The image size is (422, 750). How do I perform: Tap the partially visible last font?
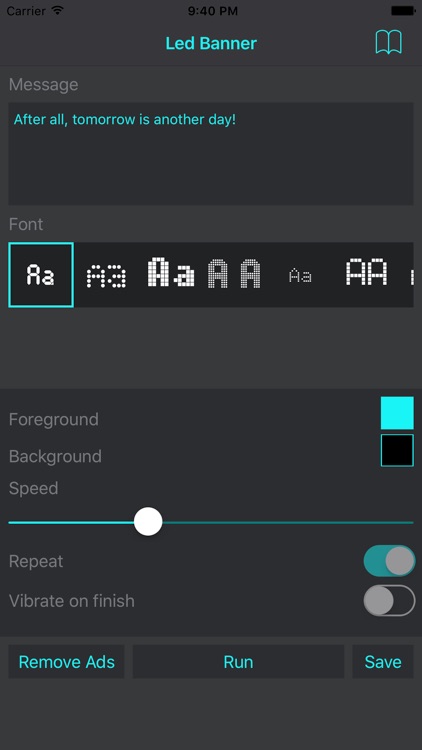point(411,276)
